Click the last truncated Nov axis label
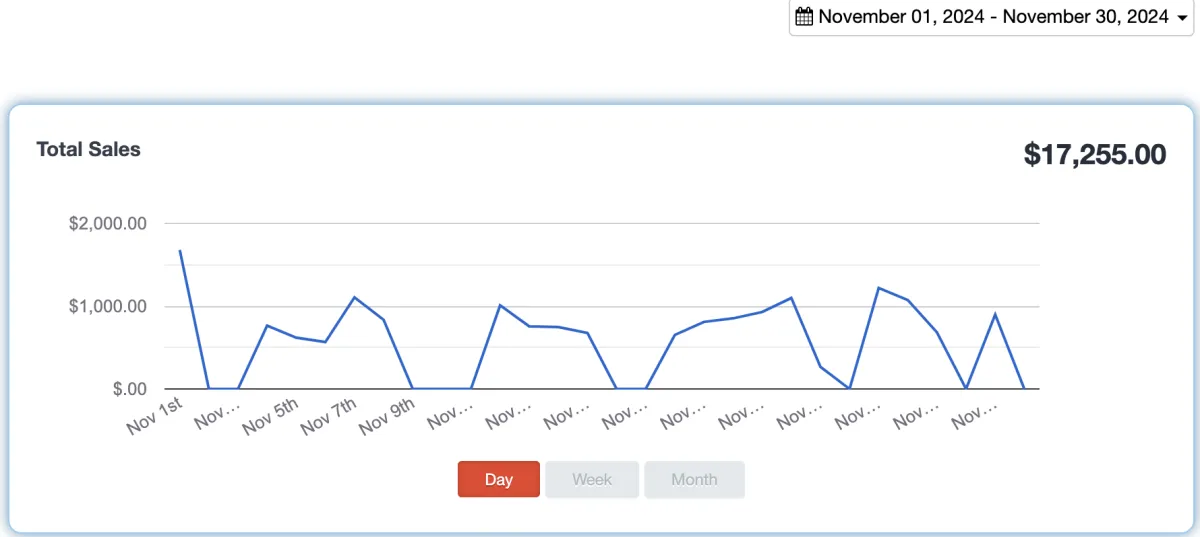1200x537 pixels. [974, 415]
